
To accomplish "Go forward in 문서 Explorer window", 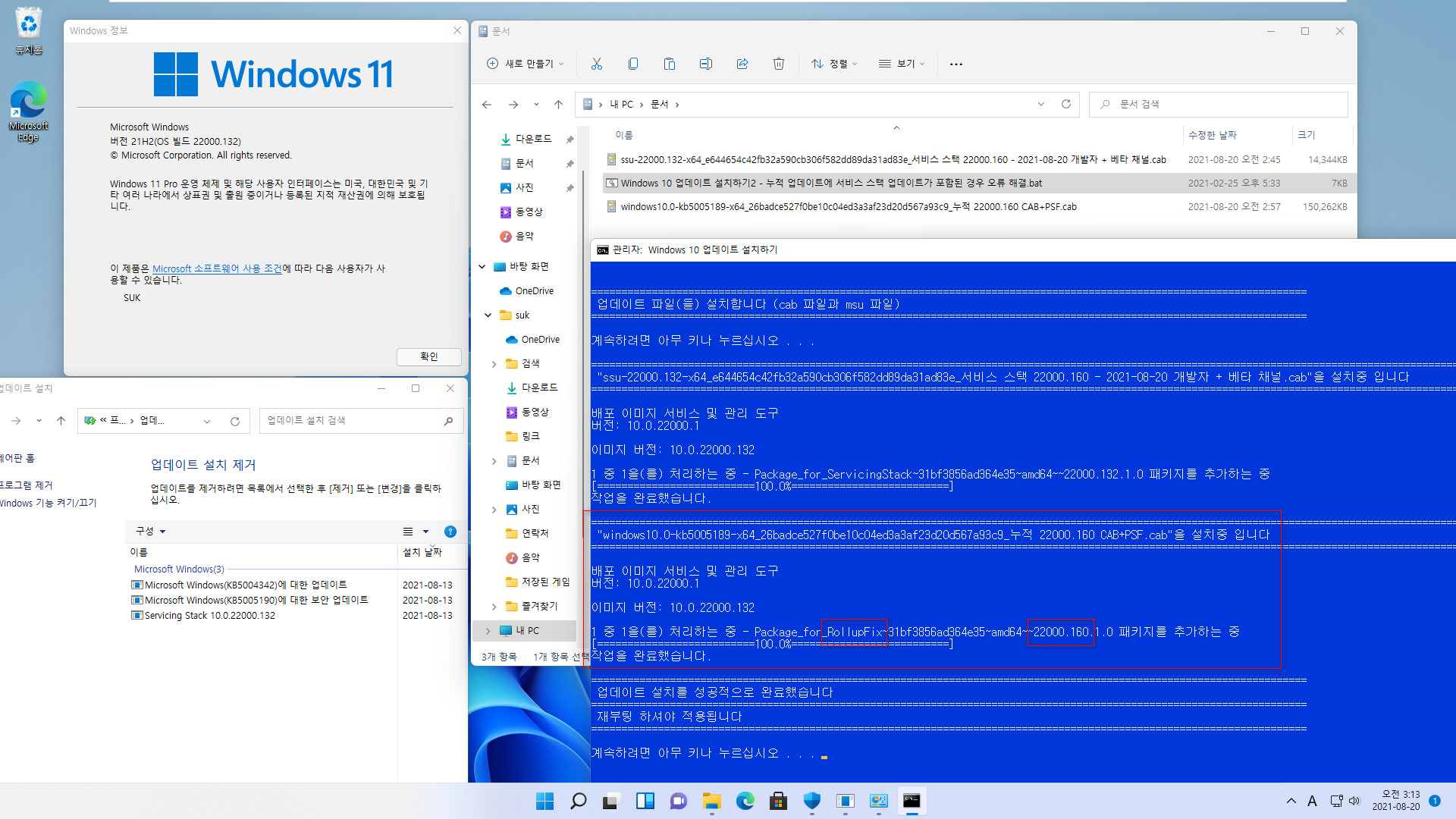I will click(x=513, y=105).
